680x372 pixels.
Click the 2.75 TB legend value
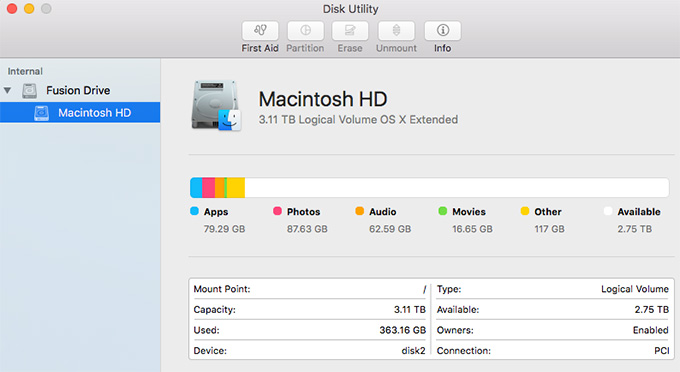pyautogui.click(x=634, y=229)
